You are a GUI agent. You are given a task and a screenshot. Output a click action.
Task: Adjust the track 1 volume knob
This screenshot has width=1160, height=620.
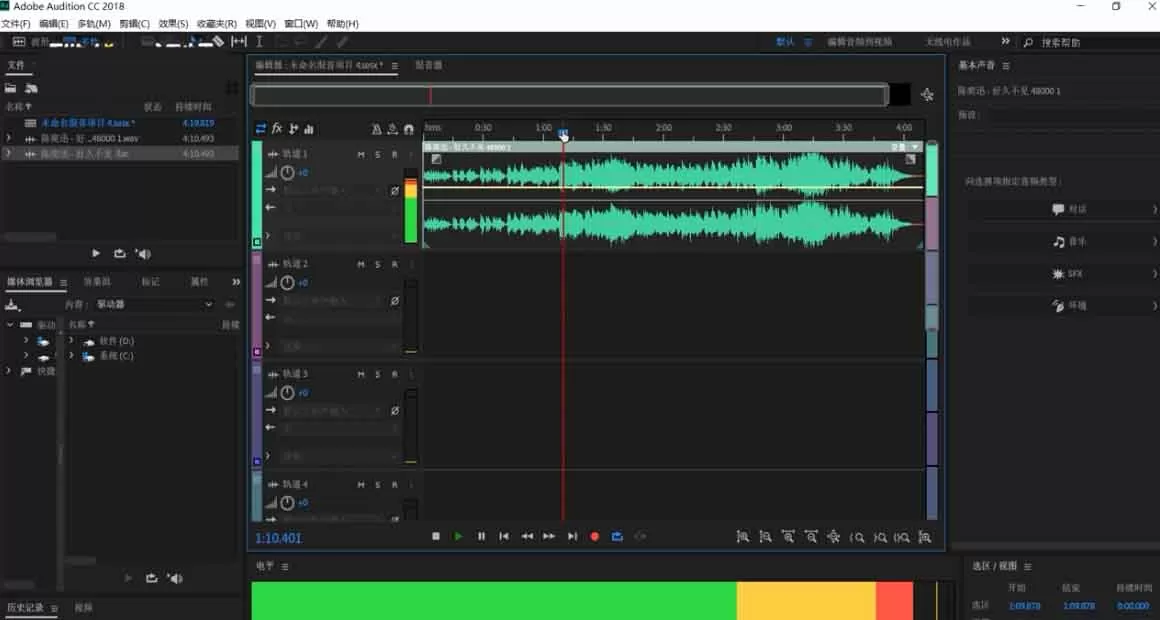[x=287, y=172]
